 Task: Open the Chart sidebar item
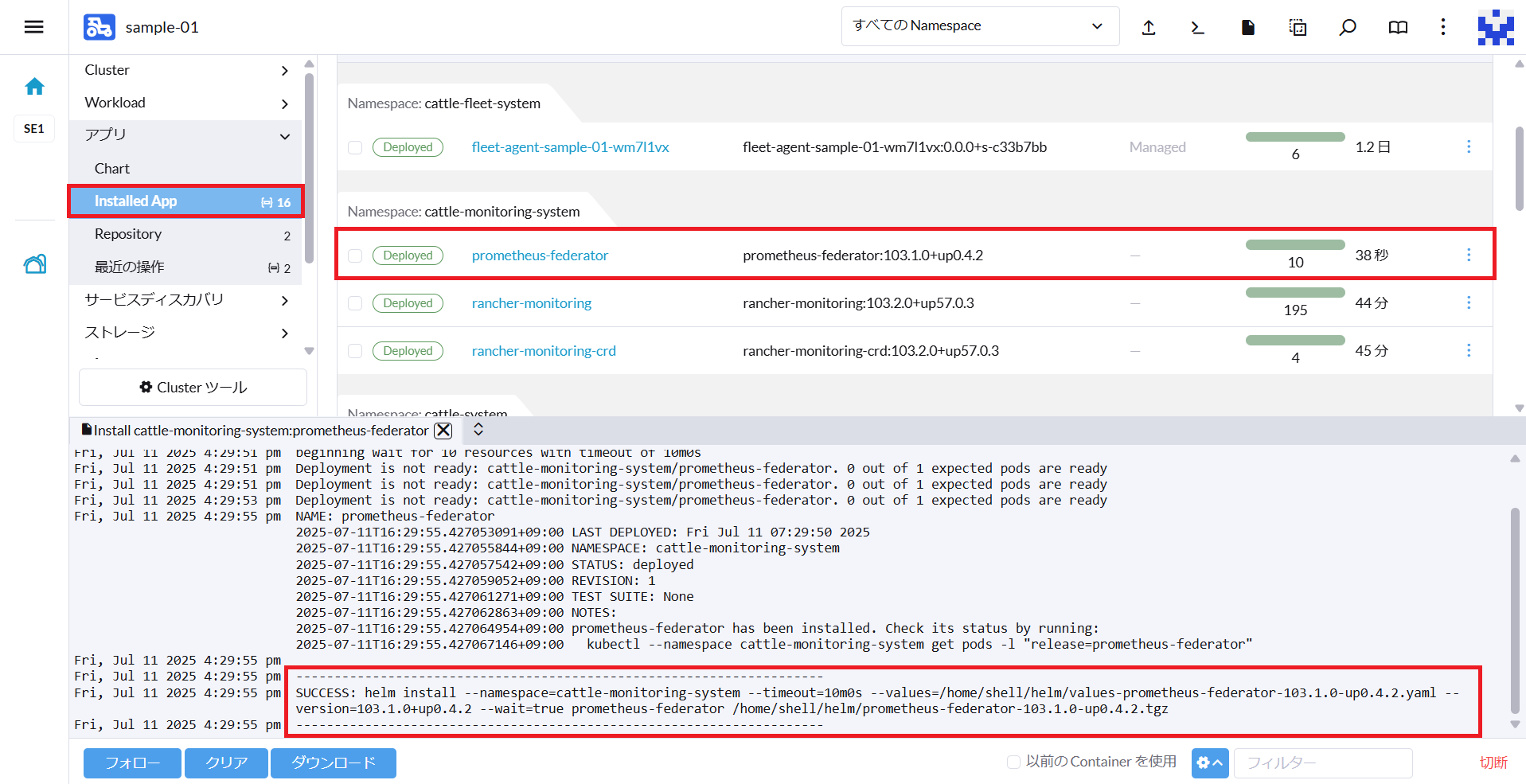(112, 169)
